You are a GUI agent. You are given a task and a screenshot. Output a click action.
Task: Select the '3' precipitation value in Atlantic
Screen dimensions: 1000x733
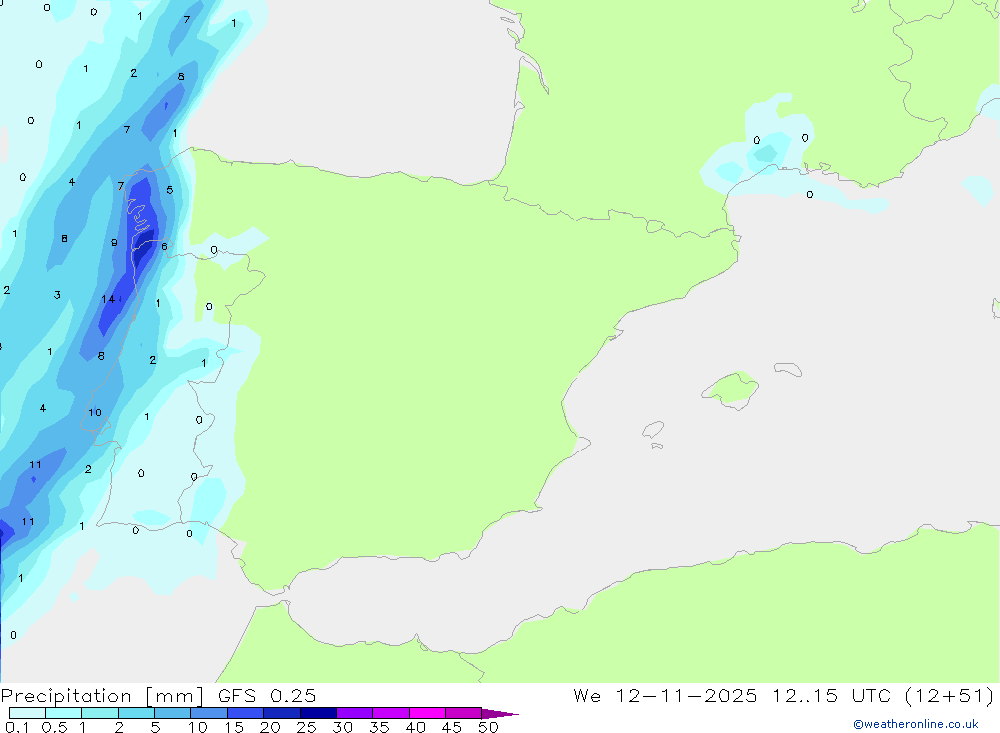coord(57,295)
